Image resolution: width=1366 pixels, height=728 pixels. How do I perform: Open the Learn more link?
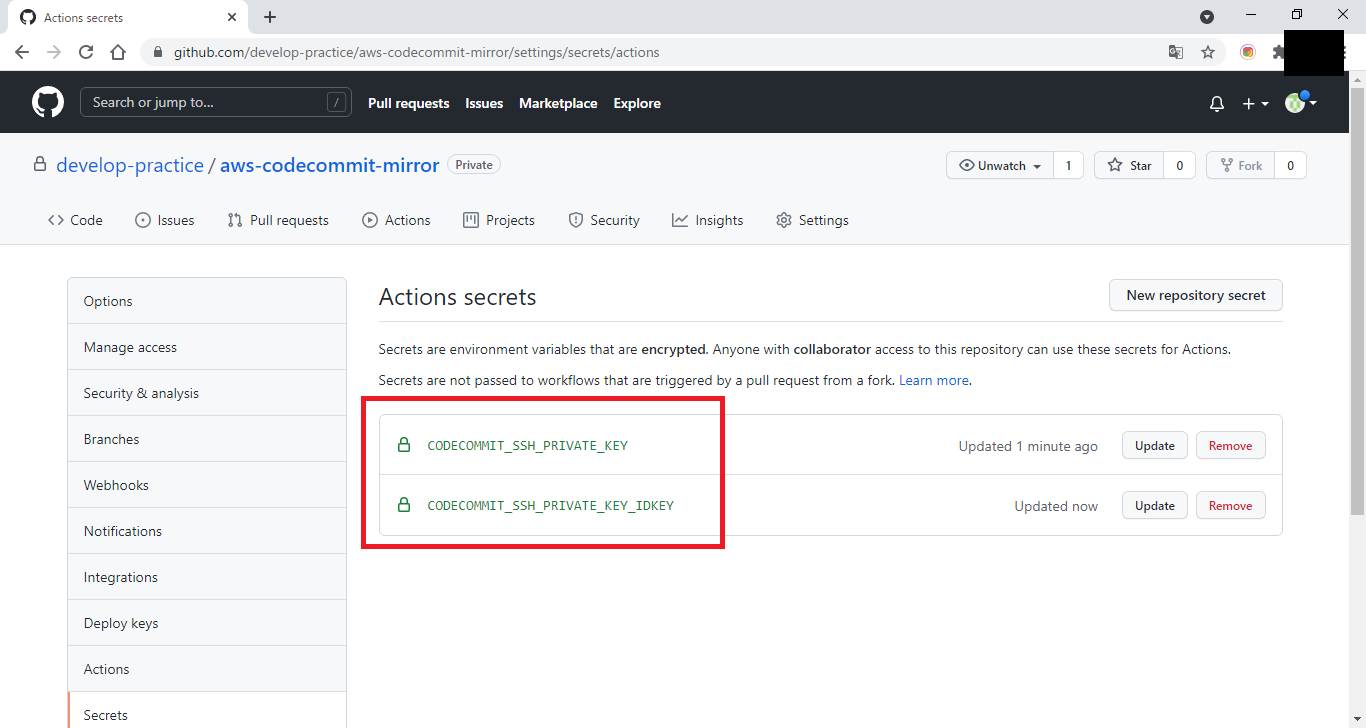point(933,380)
